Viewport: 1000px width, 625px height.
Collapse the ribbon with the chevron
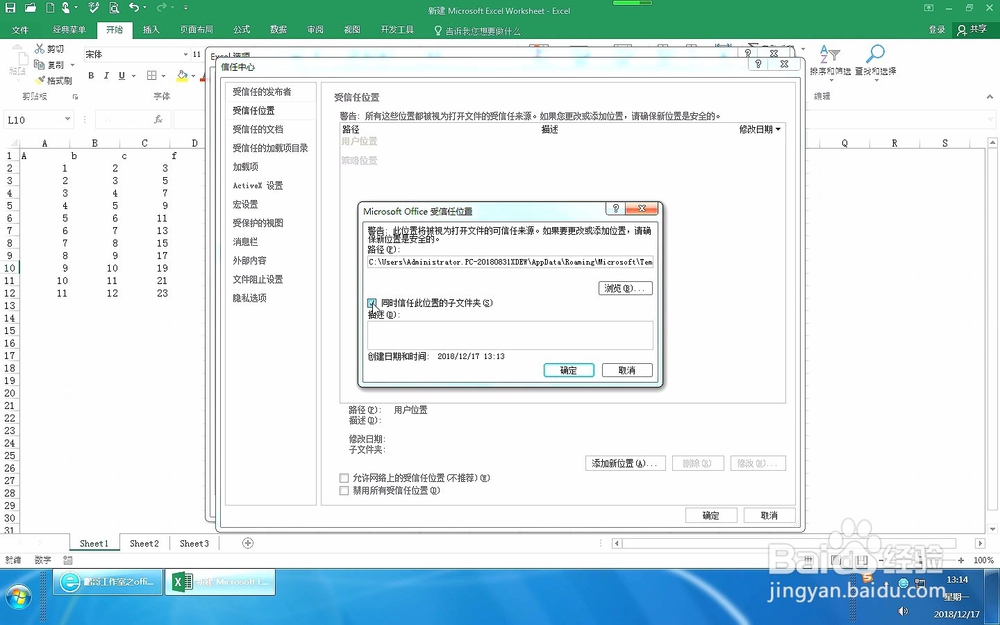(989, 96)
